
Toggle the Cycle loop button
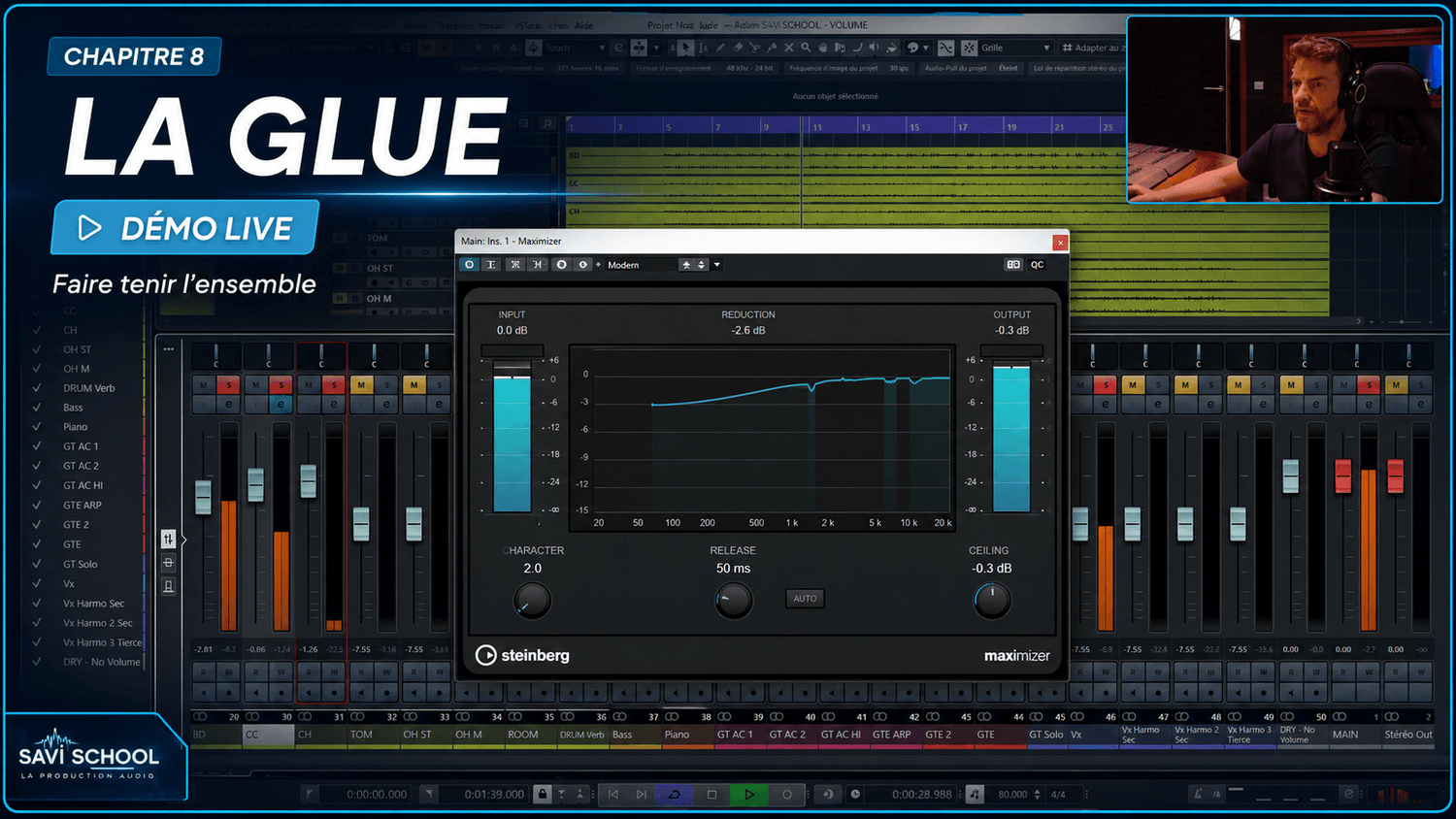click(674, 794)
